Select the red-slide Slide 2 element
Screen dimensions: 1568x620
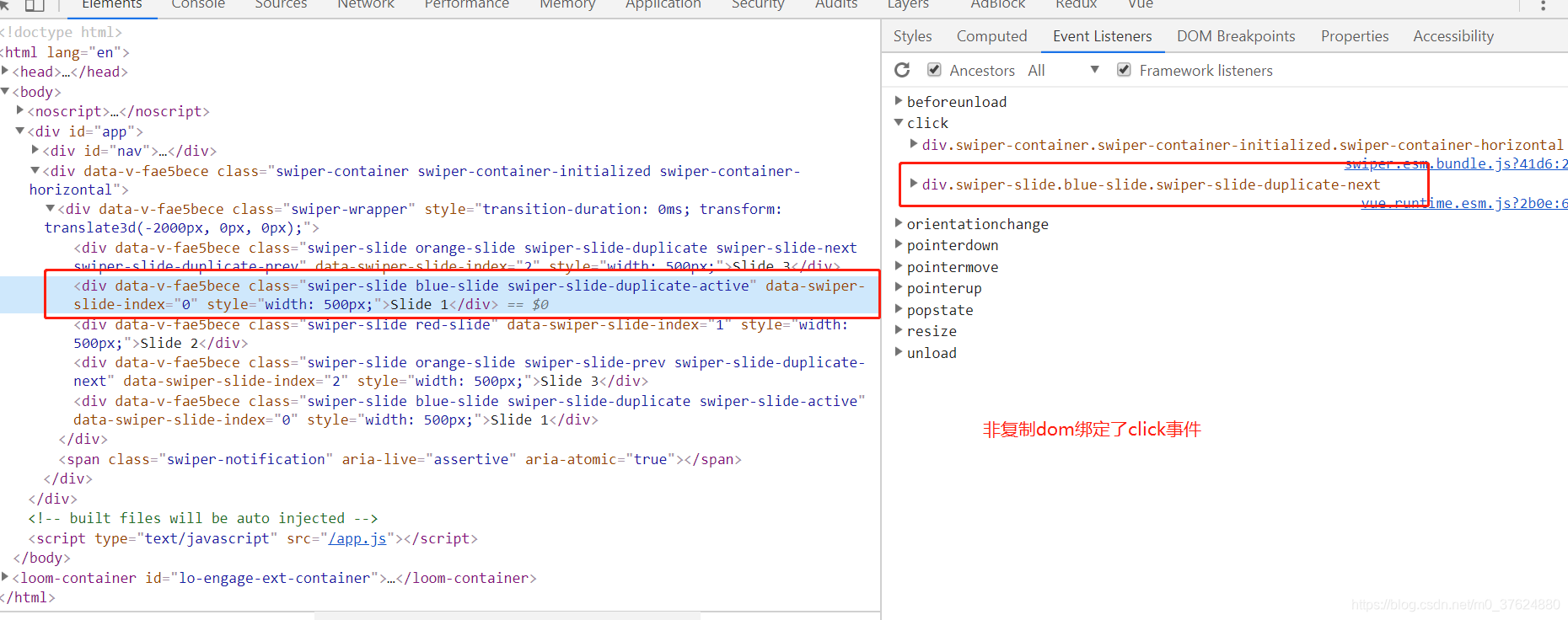click(460, 334)
